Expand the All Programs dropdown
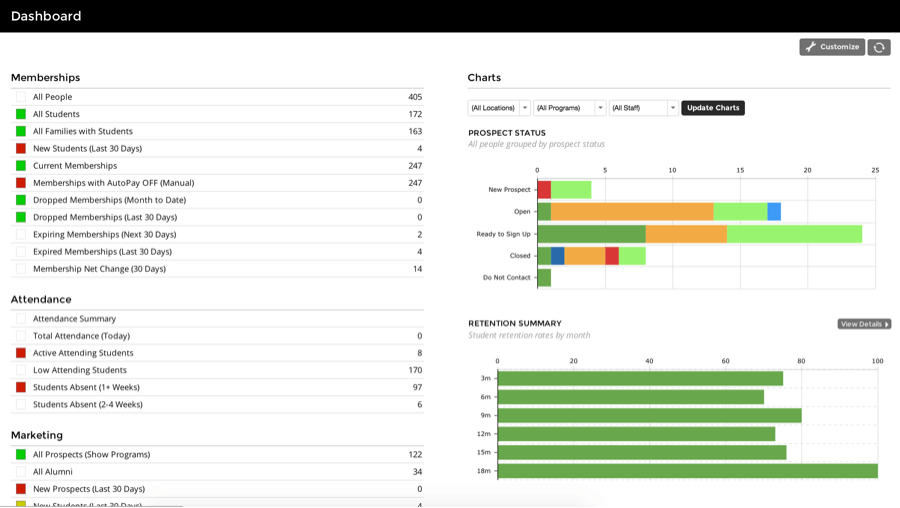The image size is (900, 508). 569,108
